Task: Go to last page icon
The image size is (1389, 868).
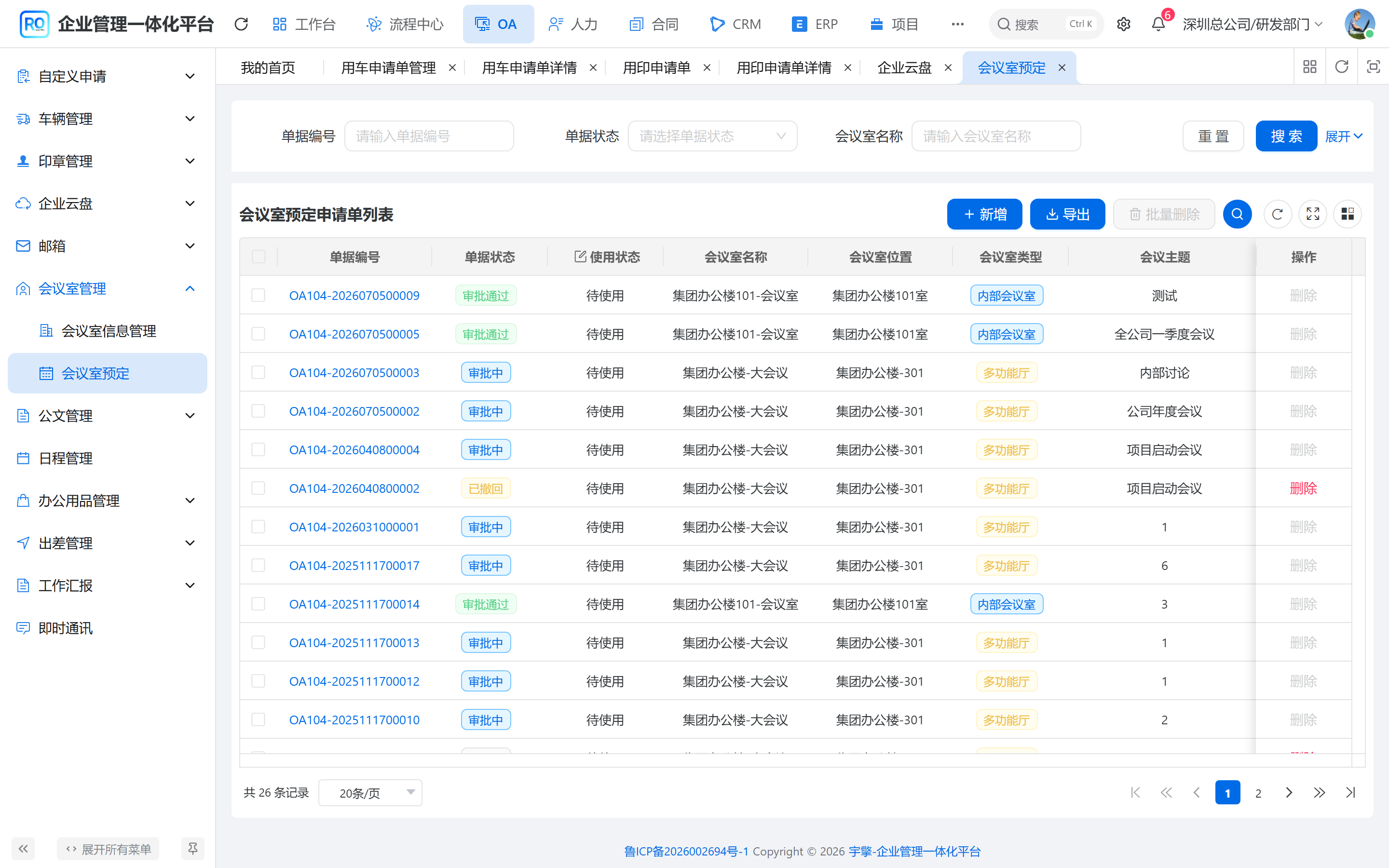Action: coord(1350,793)
